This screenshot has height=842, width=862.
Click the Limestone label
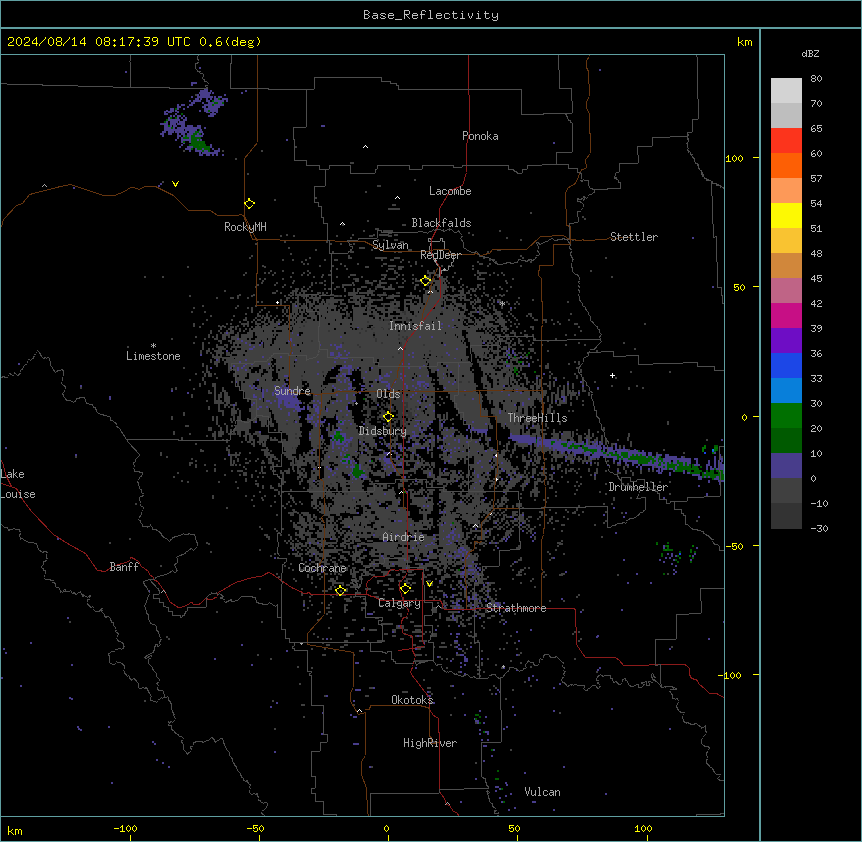coord(153,356)
